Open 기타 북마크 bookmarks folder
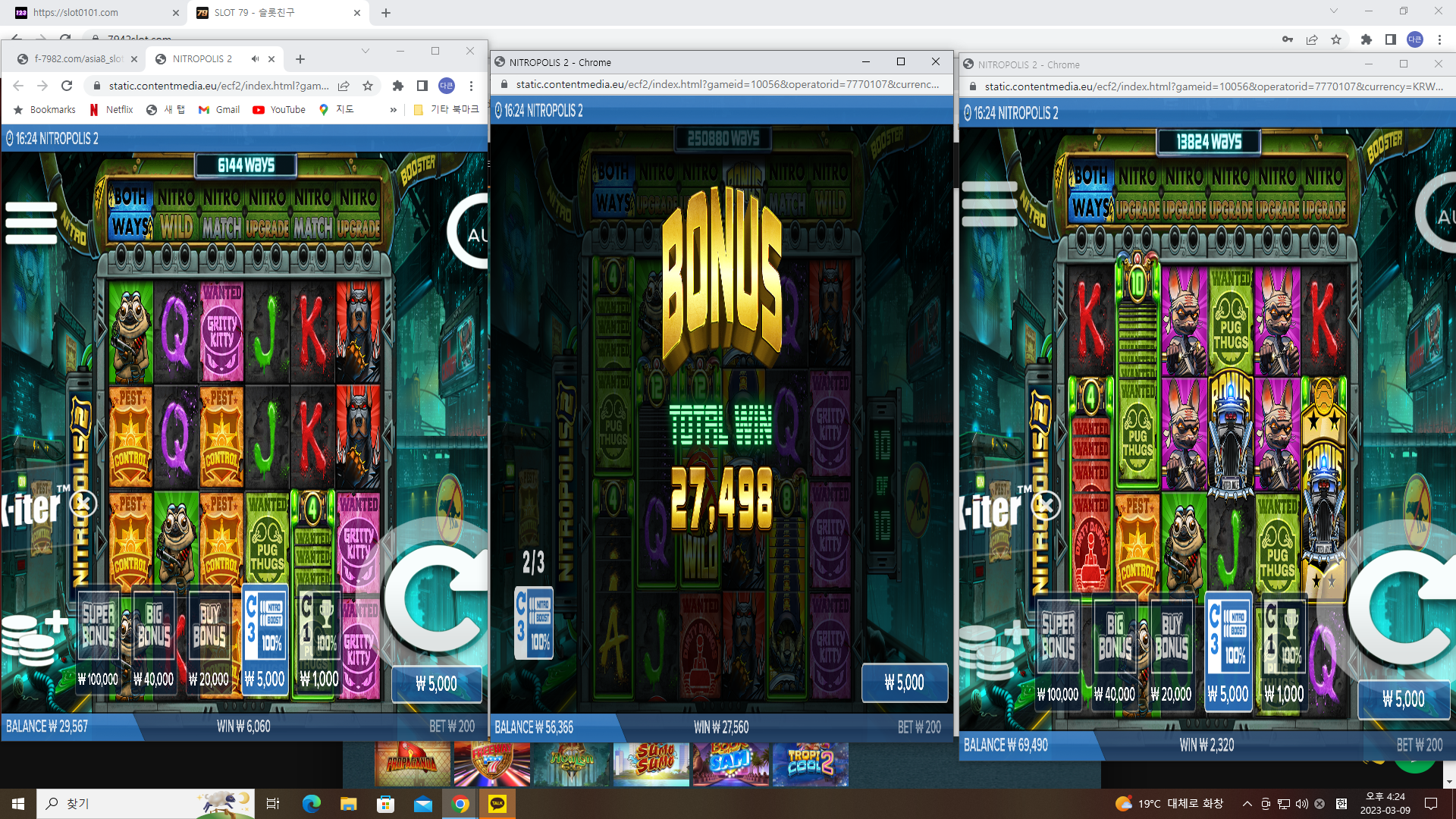The image size is (1456, 819). click(x=446, y=110)
